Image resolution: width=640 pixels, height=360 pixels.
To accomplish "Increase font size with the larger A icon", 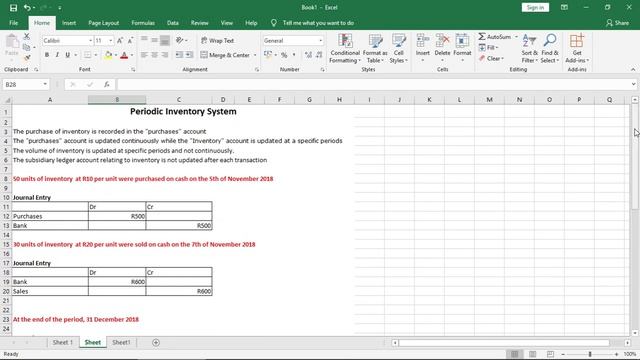I will coord(120,40).
